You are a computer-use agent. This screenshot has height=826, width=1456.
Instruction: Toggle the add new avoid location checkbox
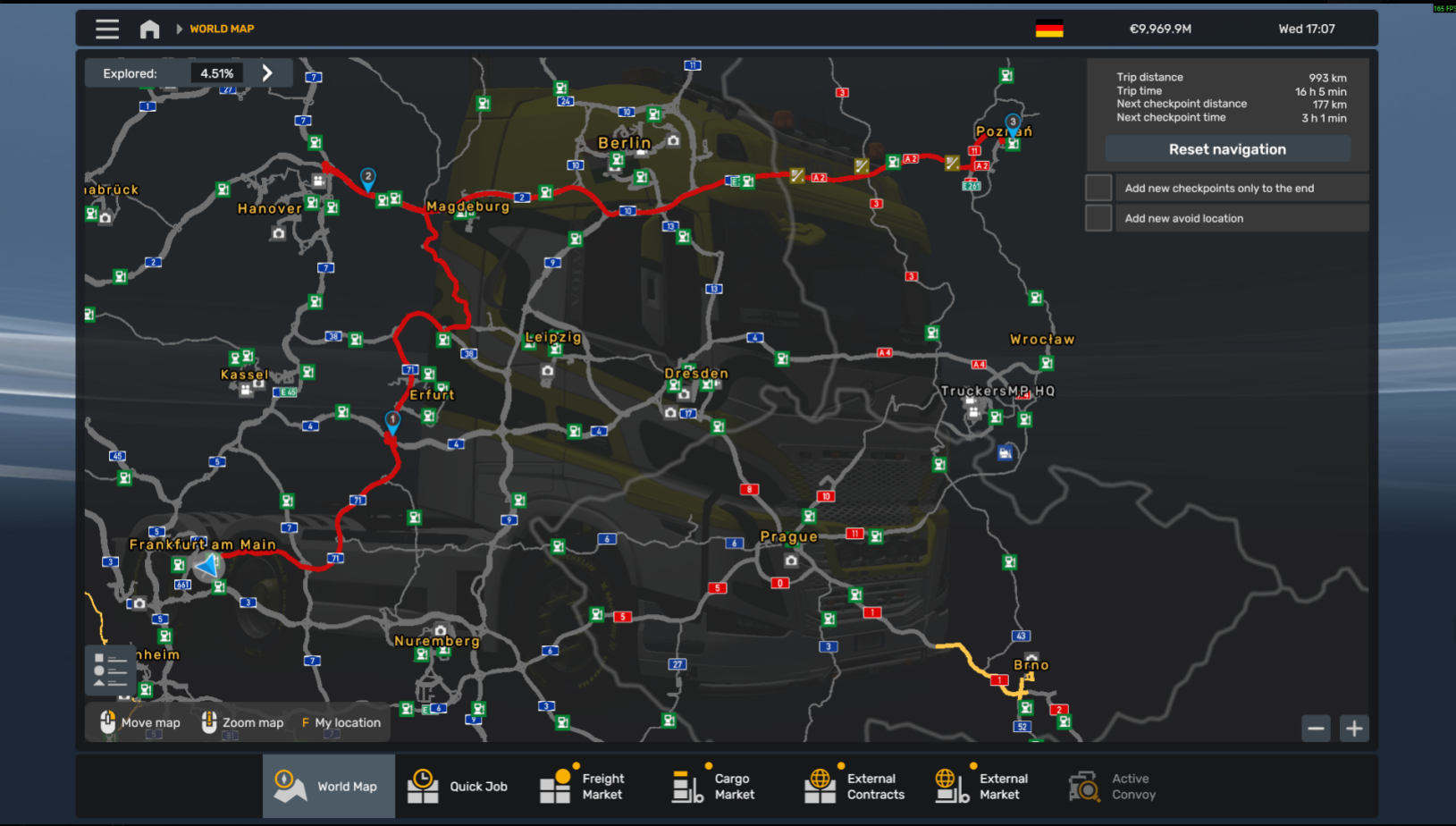tap(1098, 218)
